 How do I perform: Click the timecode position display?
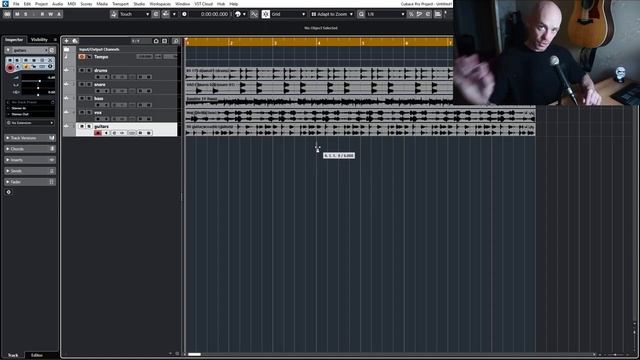[x=214, y=14]
